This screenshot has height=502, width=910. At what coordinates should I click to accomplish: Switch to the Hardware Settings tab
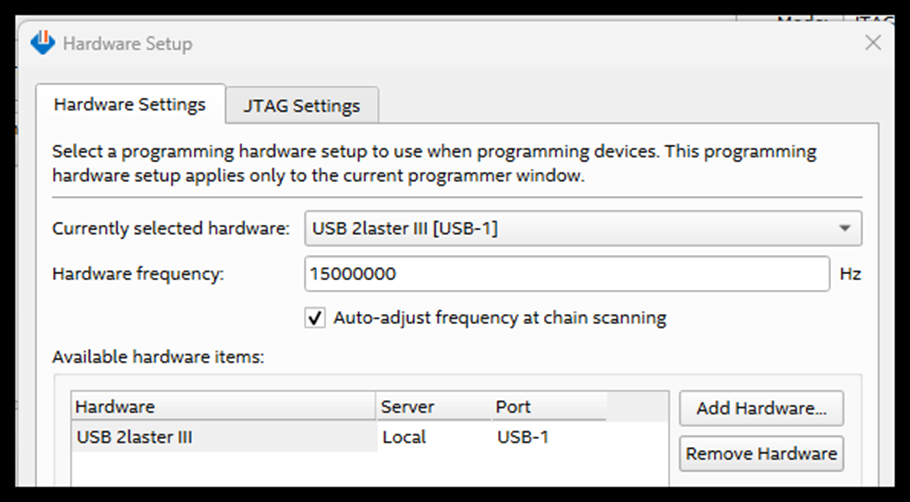coord(130,104)
